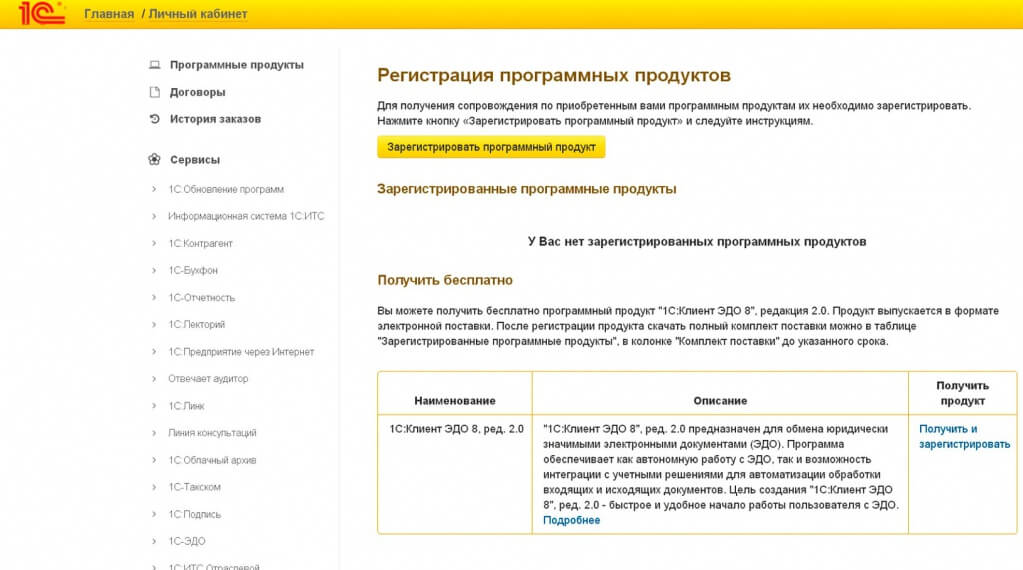Open Договоры section
This screenshot has height=570, width=1023.
coord(197,92)
